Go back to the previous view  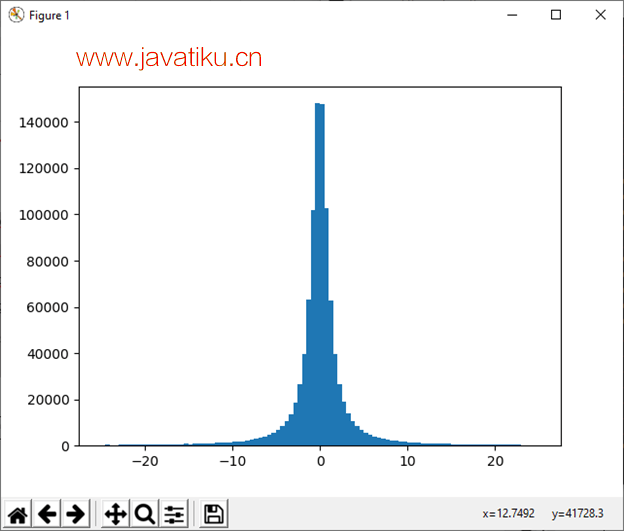47,514
